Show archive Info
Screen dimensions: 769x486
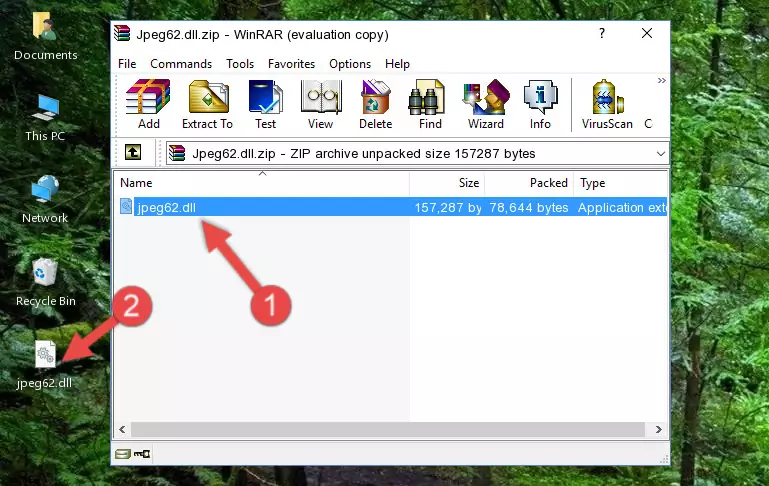pyautogui.click(x=540, y=104)
